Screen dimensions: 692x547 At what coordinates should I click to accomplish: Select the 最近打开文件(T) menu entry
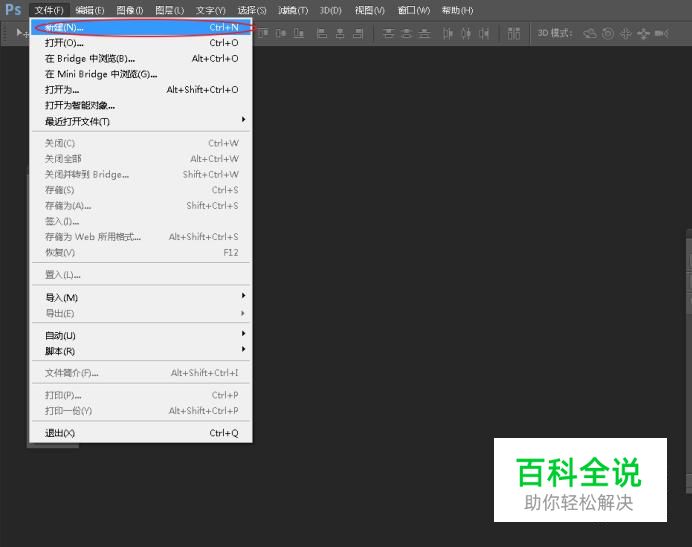pyautogui.click(x=141, y=121)
